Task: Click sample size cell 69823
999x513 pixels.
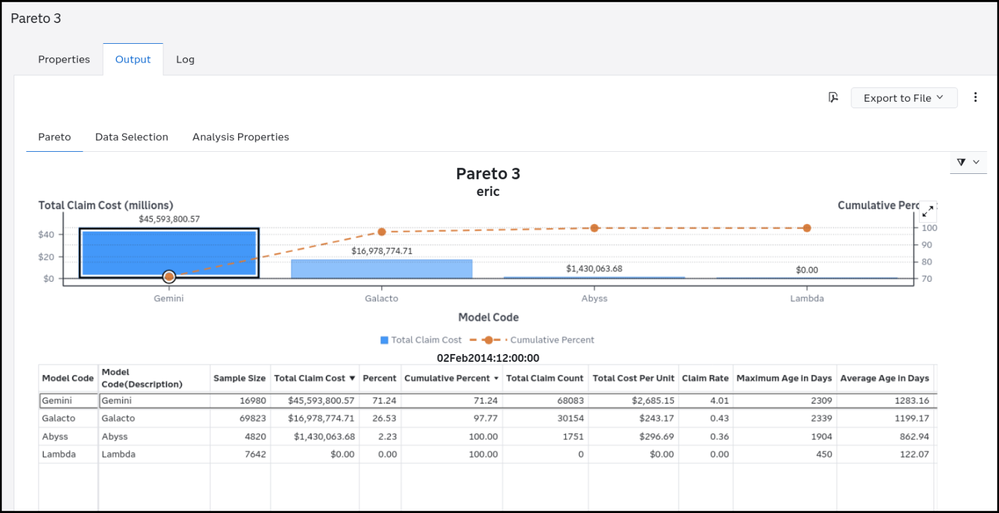Action: coord(240,419)
